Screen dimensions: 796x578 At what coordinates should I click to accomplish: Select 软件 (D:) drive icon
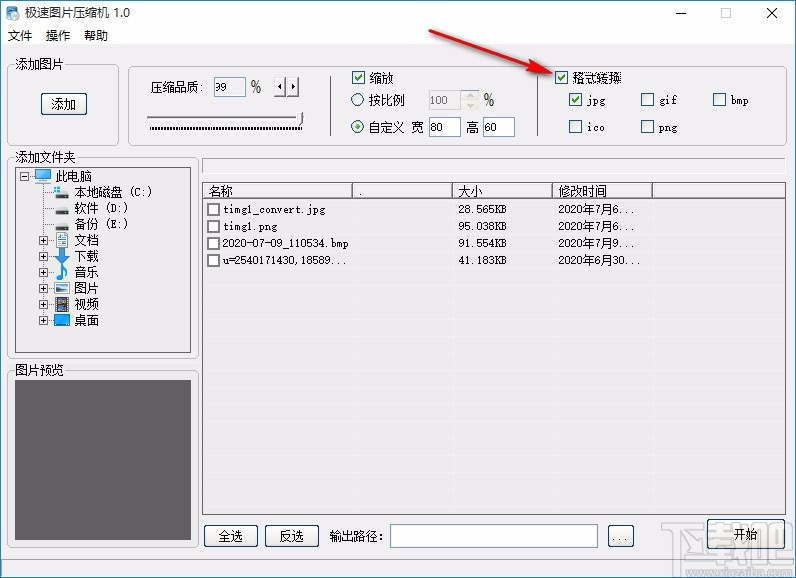tap(61, 209)
